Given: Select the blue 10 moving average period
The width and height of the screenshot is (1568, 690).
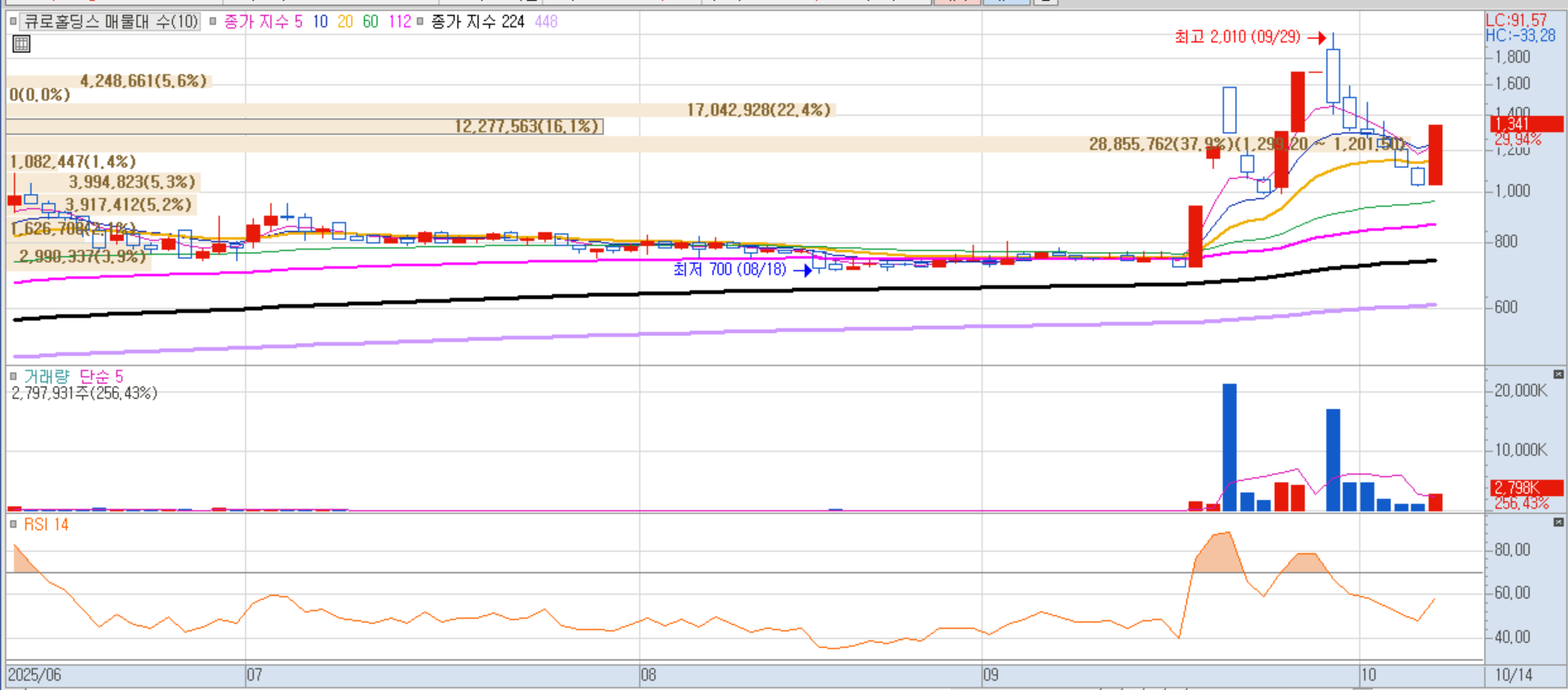Looking at the screenshot, I should coord(320,21).
